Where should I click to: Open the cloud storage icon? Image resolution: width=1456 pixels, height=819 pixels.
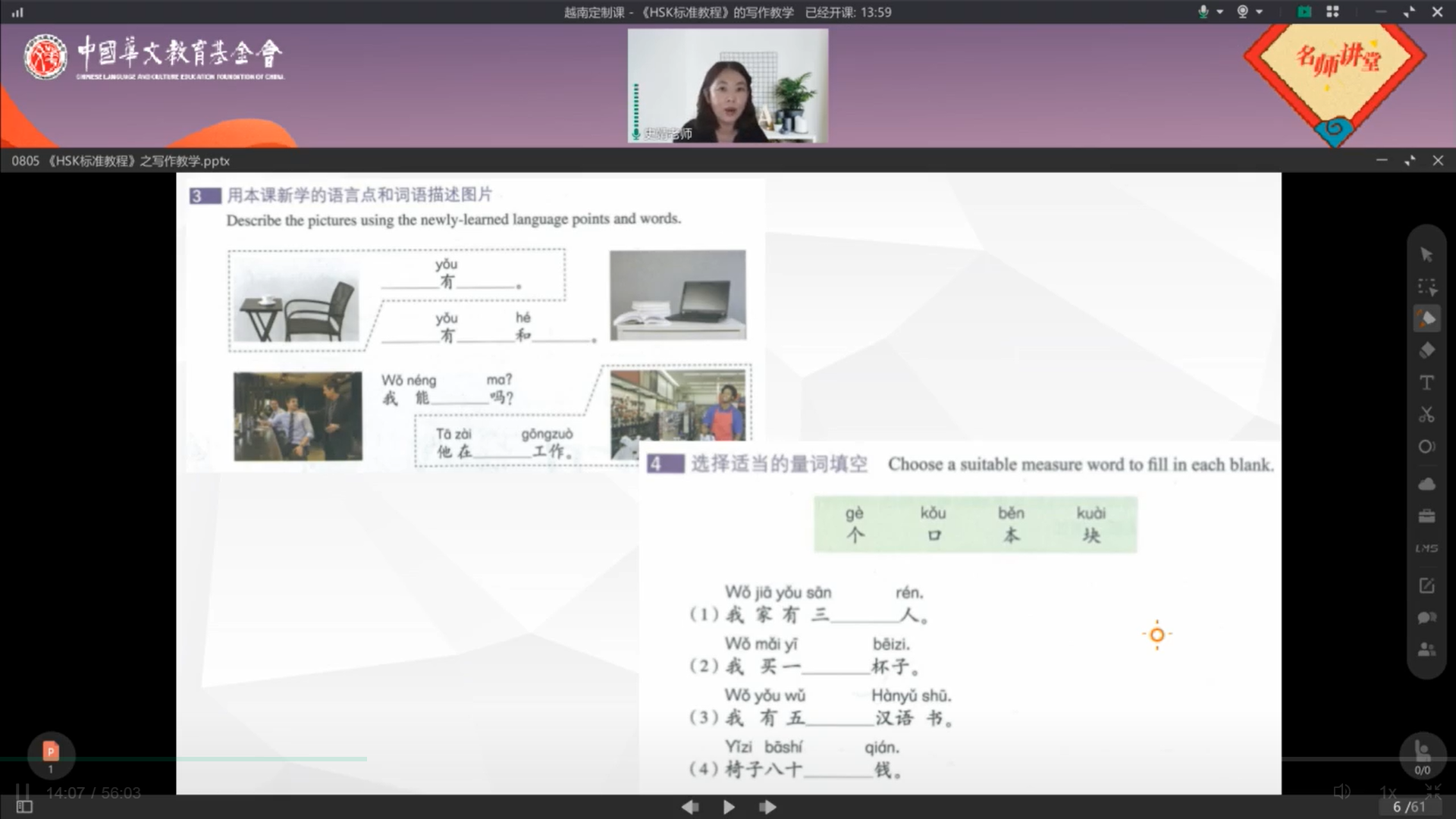[x=1426, y=484]
